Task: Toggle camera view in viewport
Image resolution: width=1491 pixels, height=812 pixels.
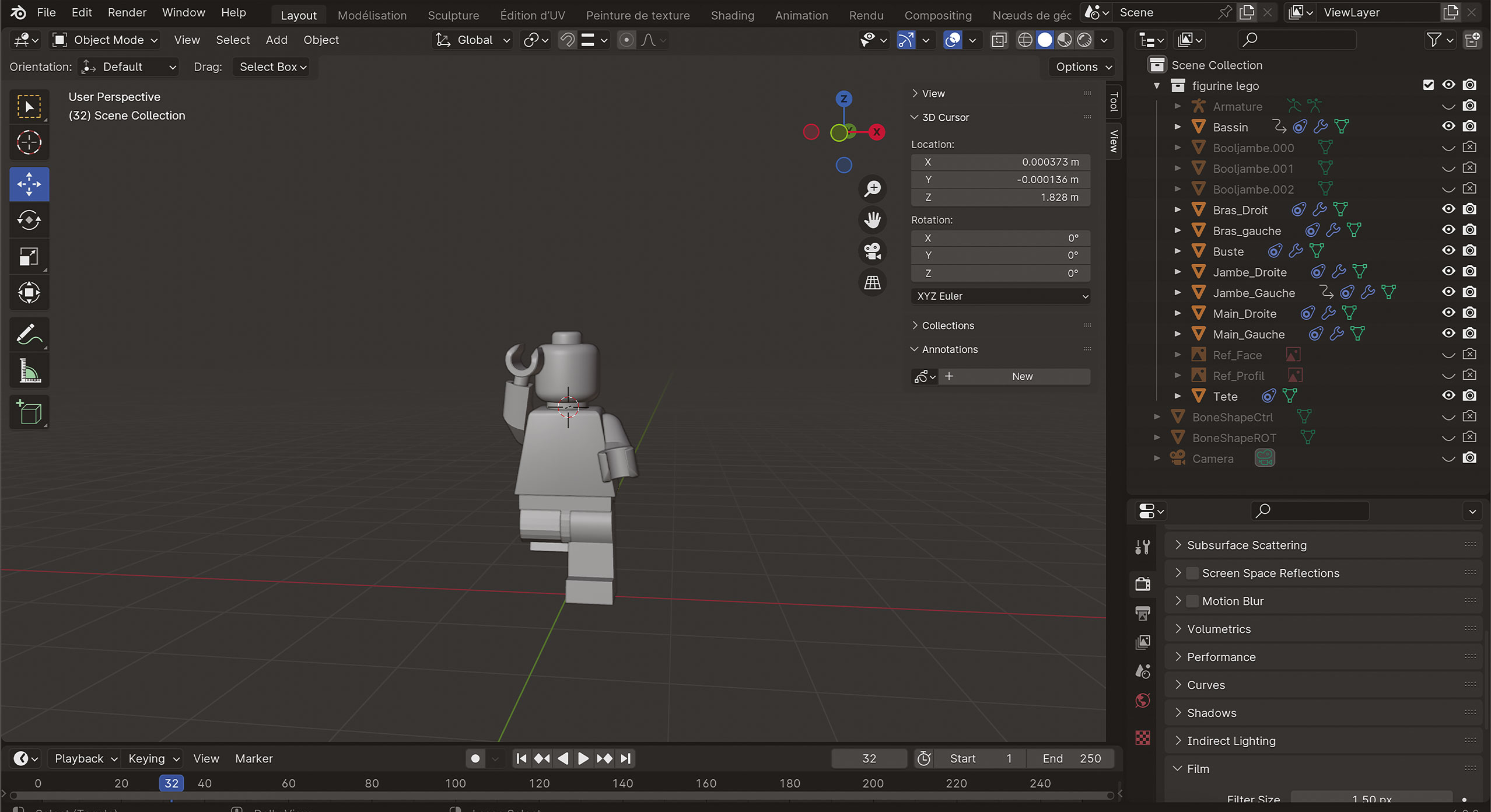Action: click(x=872, y=251)
